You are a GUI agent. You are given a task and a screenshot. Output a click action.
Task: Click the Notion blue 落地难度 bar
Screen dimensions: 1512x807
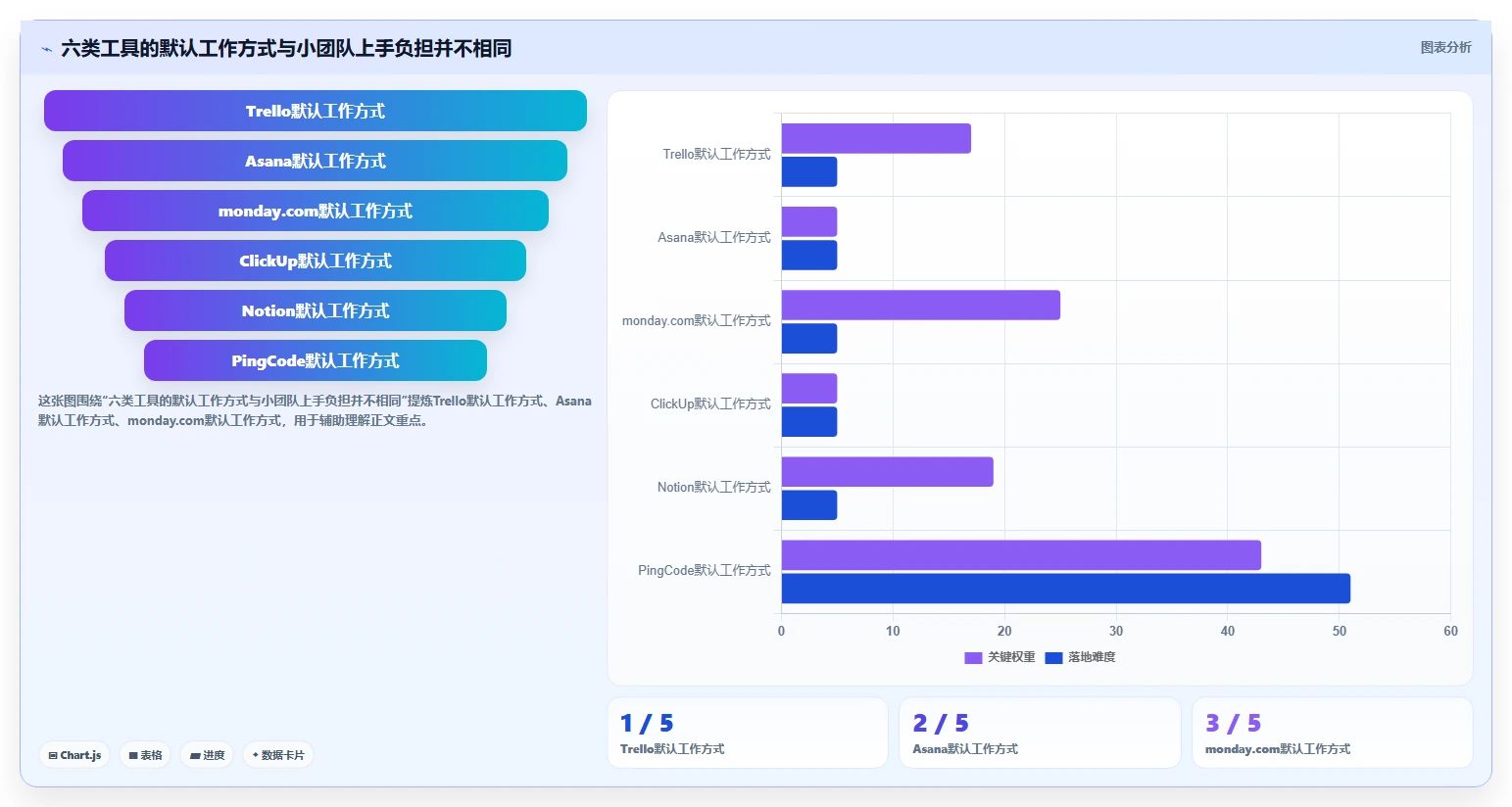pos(809,504)
